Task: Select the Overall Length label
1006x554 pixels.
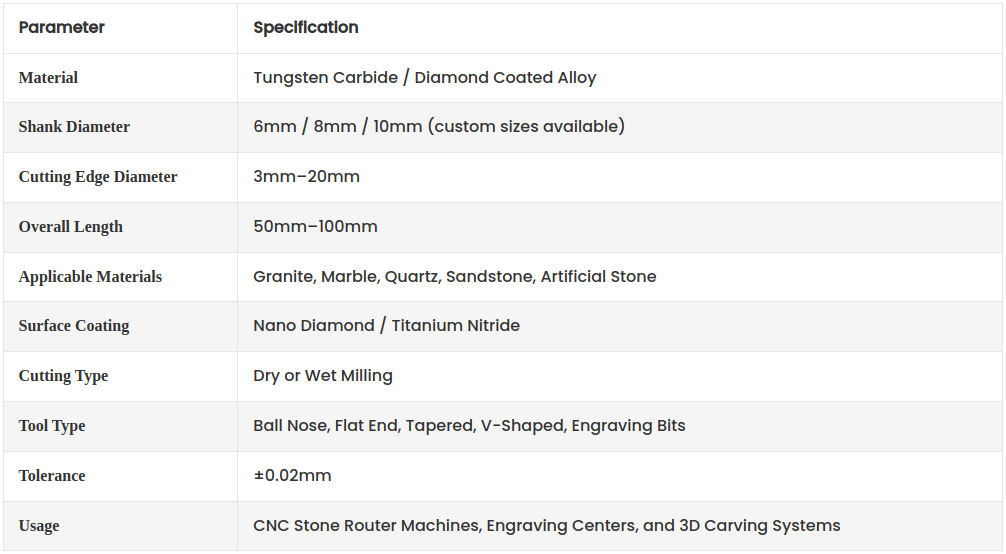Action: click(71, 227)
